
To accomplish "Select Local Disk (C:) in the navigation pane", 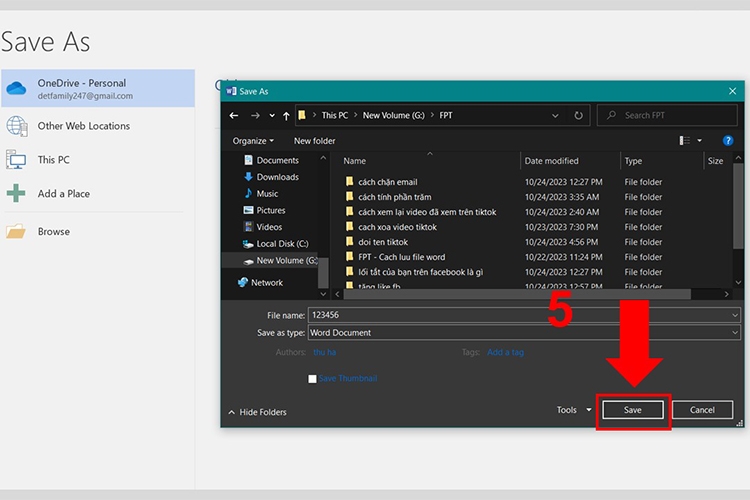I will (x=282, y=244).
